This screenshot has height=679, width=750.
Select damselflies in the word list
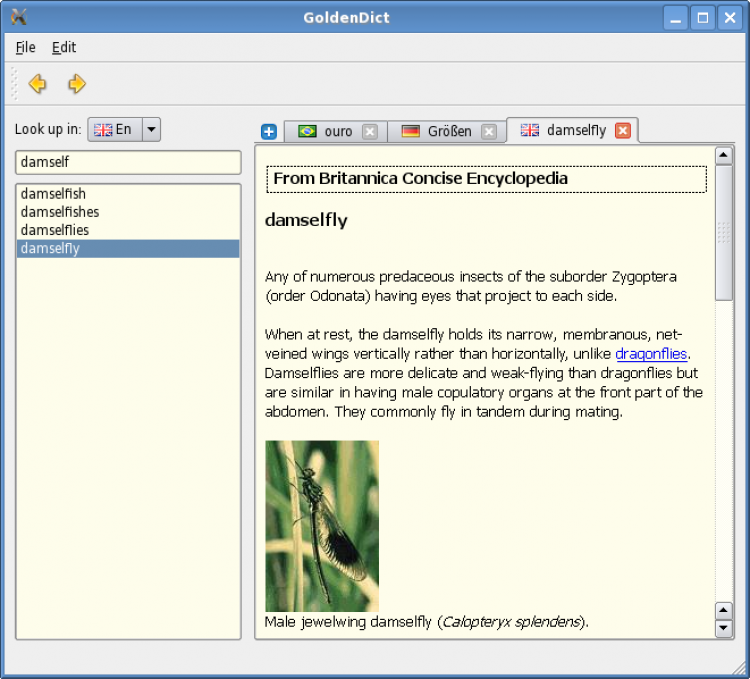click(x=128, y=230)
